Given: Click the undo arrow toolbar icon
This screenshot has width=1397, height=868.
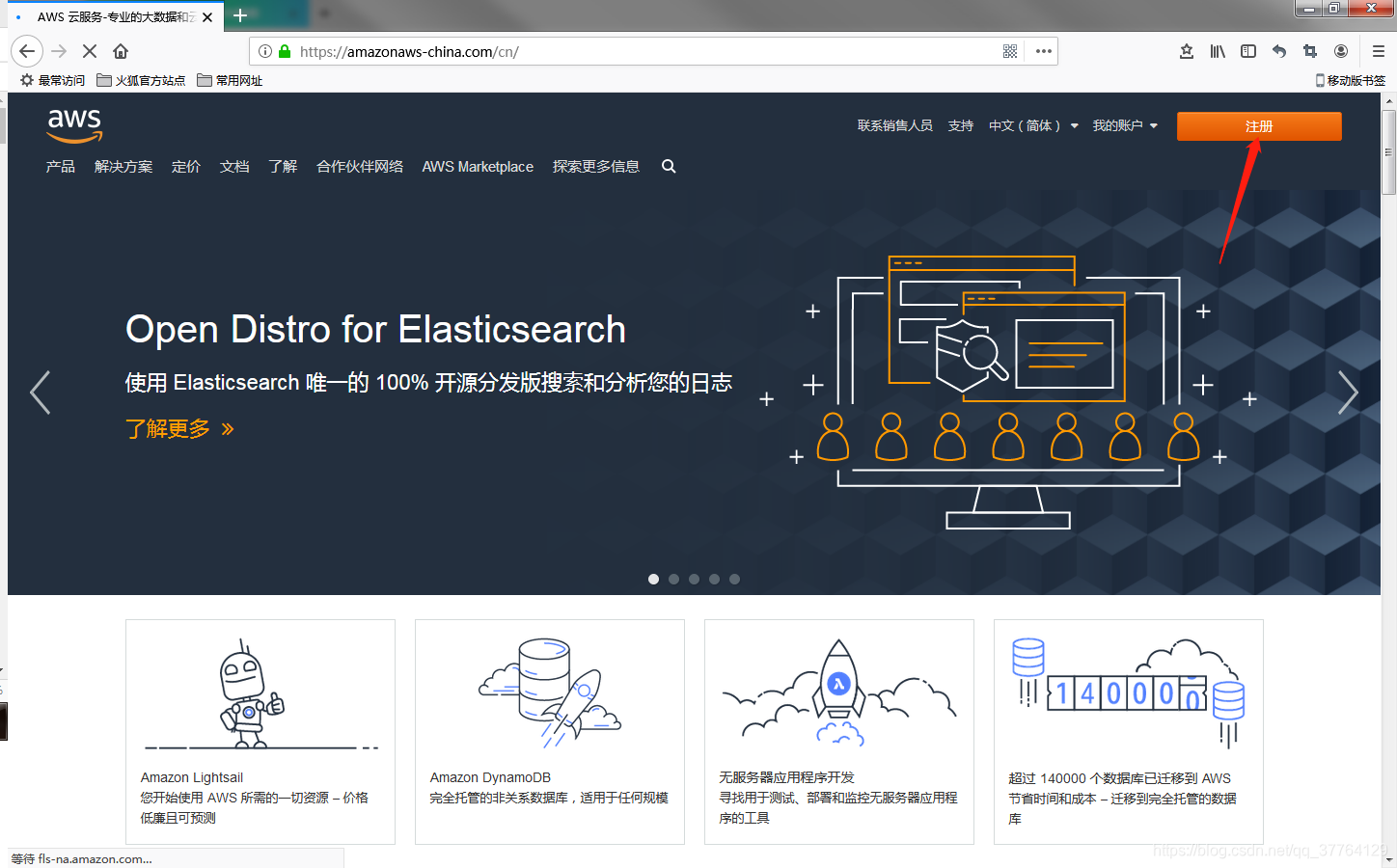Looking at the screenshot, I should click(x=1279, y=51).
